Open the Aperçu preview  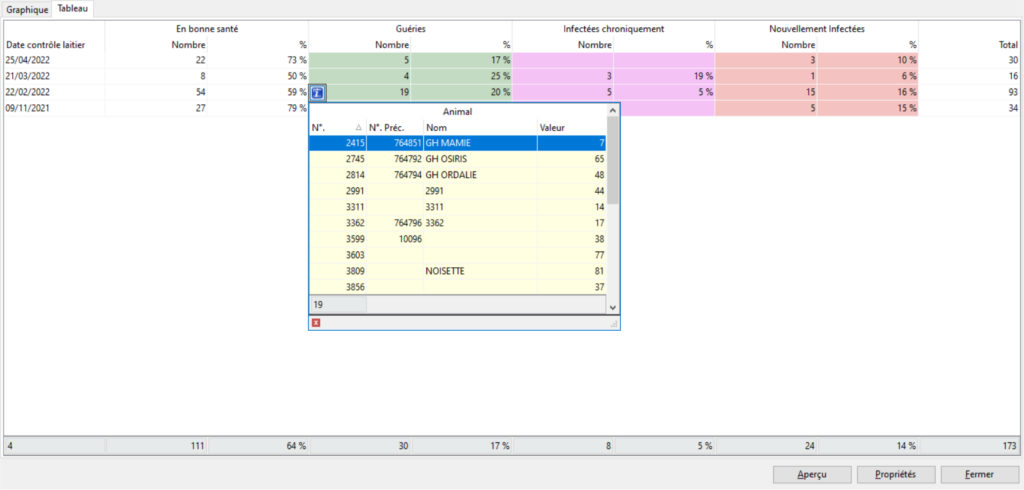(811, 474)
